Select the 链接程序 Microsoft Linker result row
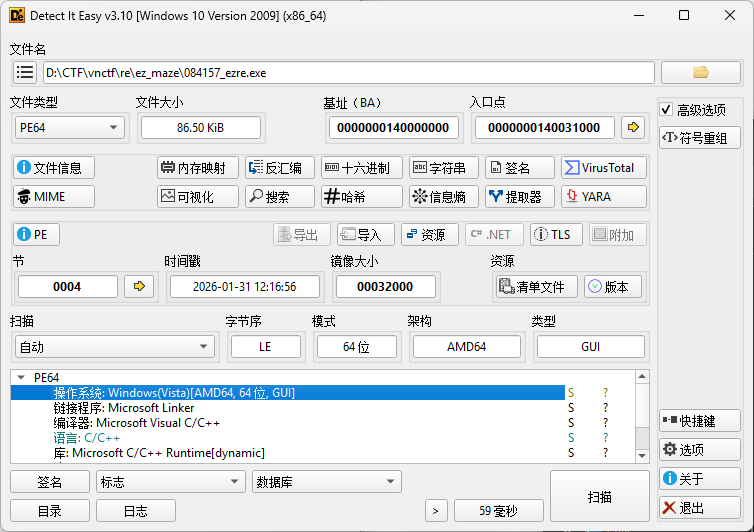This screenshot has width=754, height=532. [x=124, y=408]
